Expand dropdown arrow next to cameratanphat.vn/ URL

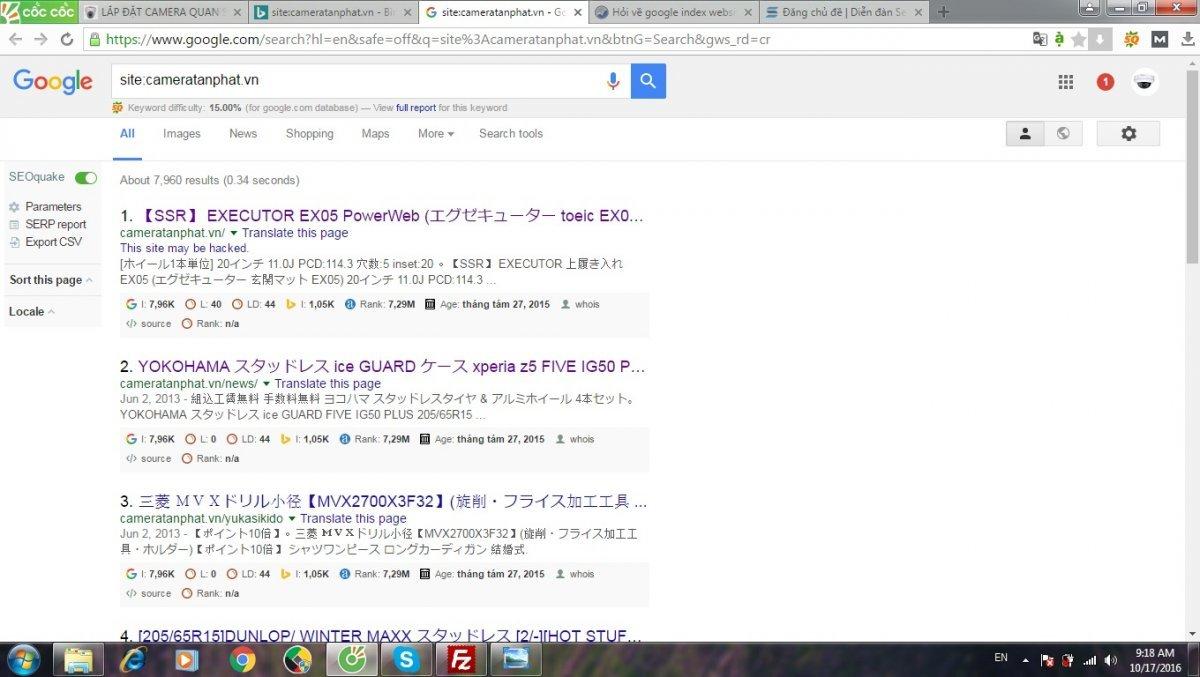click(x=233, y=233)
